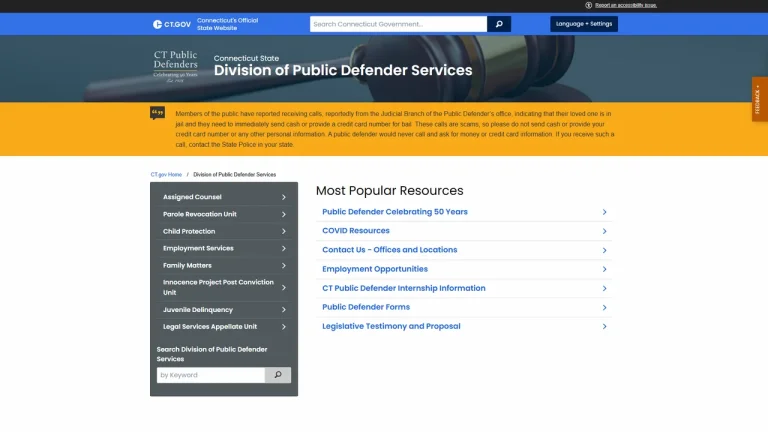Image resolution: width=768 pixels, height=432 pixels.
Task: Click the sidebar keyword search magnifier
Action: point(278,375)
